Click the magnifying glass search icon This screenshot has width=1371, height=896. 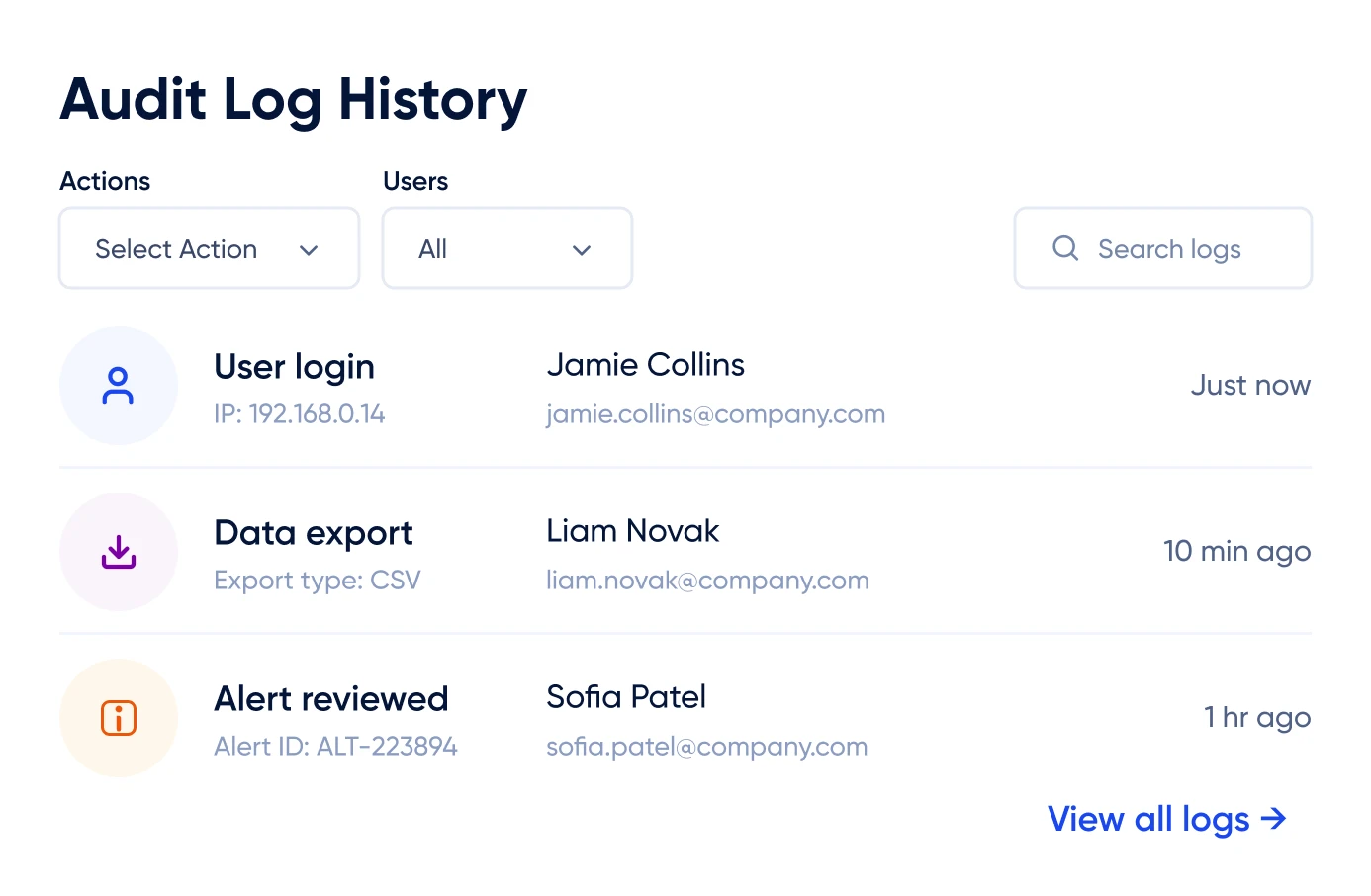click(1065, 248)
